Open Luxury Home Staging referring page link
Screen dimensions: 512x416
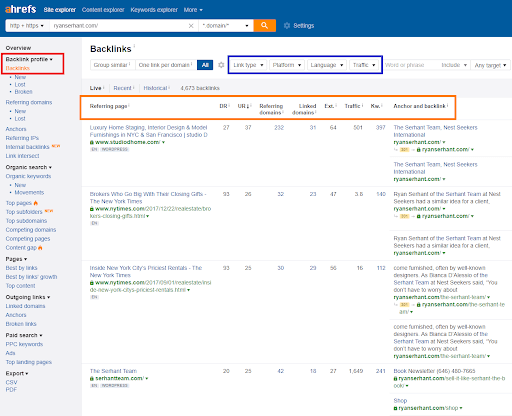click(x=149, y=131)
